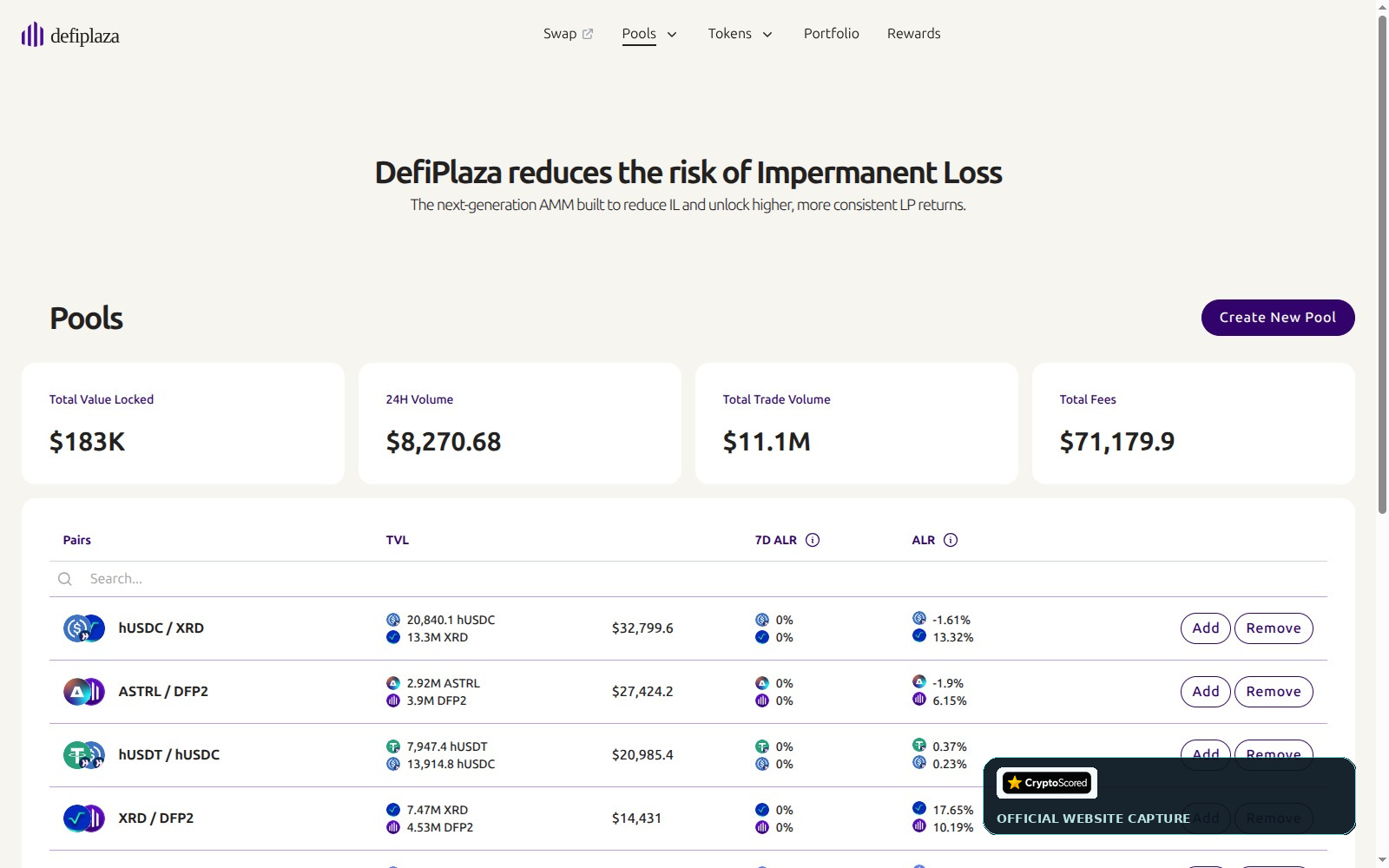Click the external-link icon beside Swap

pyautogui.click(x=588, y=34)
